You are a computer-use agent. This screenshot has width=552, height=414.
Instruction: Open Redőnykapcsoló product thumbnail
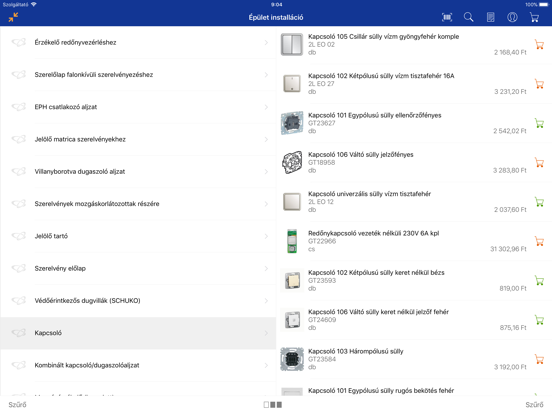[x=292, y=241]
